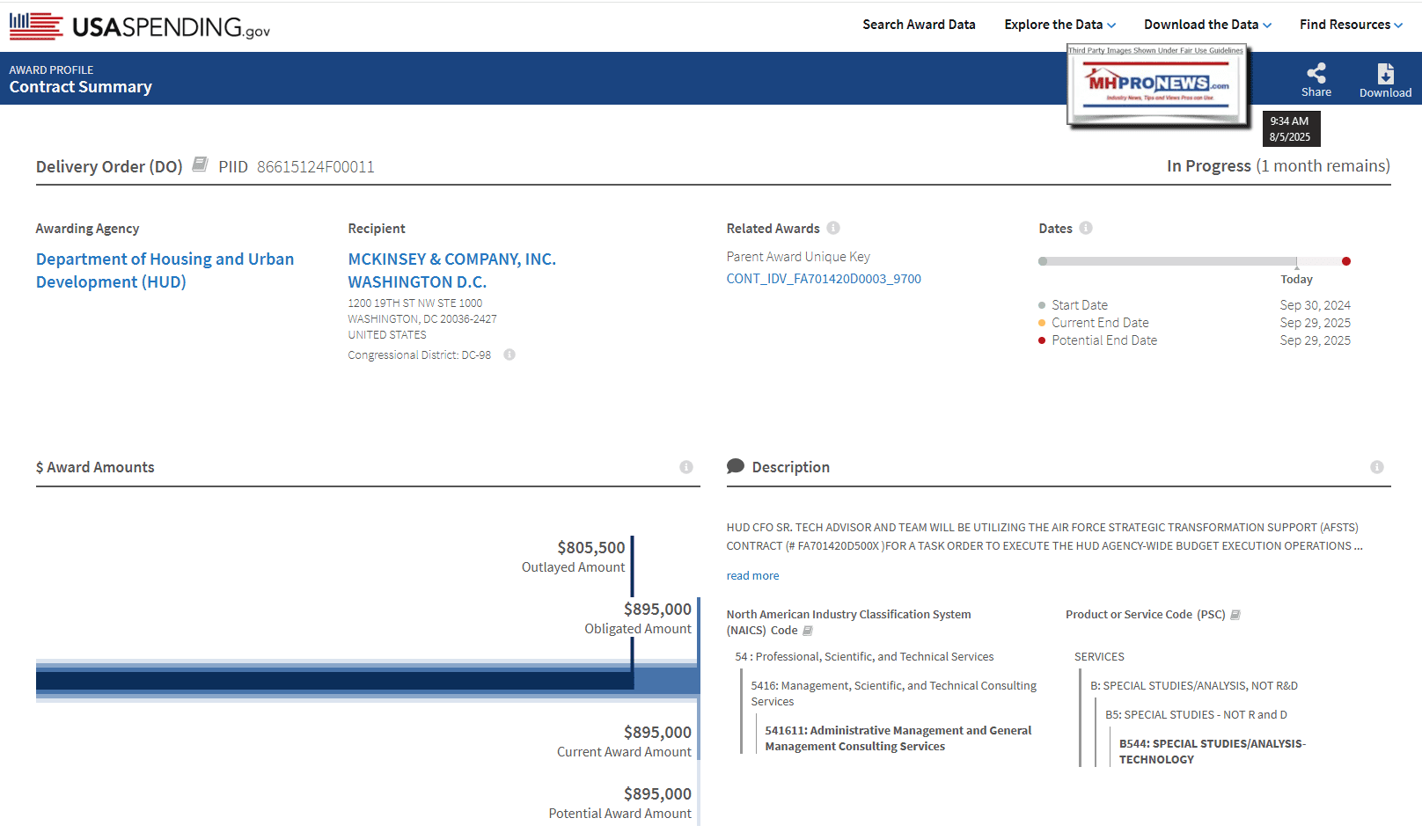
Task: Click PSC B: Special Studies/Analysis, Not R&D
Action: pyautogui.click(x=1194, y=686)
